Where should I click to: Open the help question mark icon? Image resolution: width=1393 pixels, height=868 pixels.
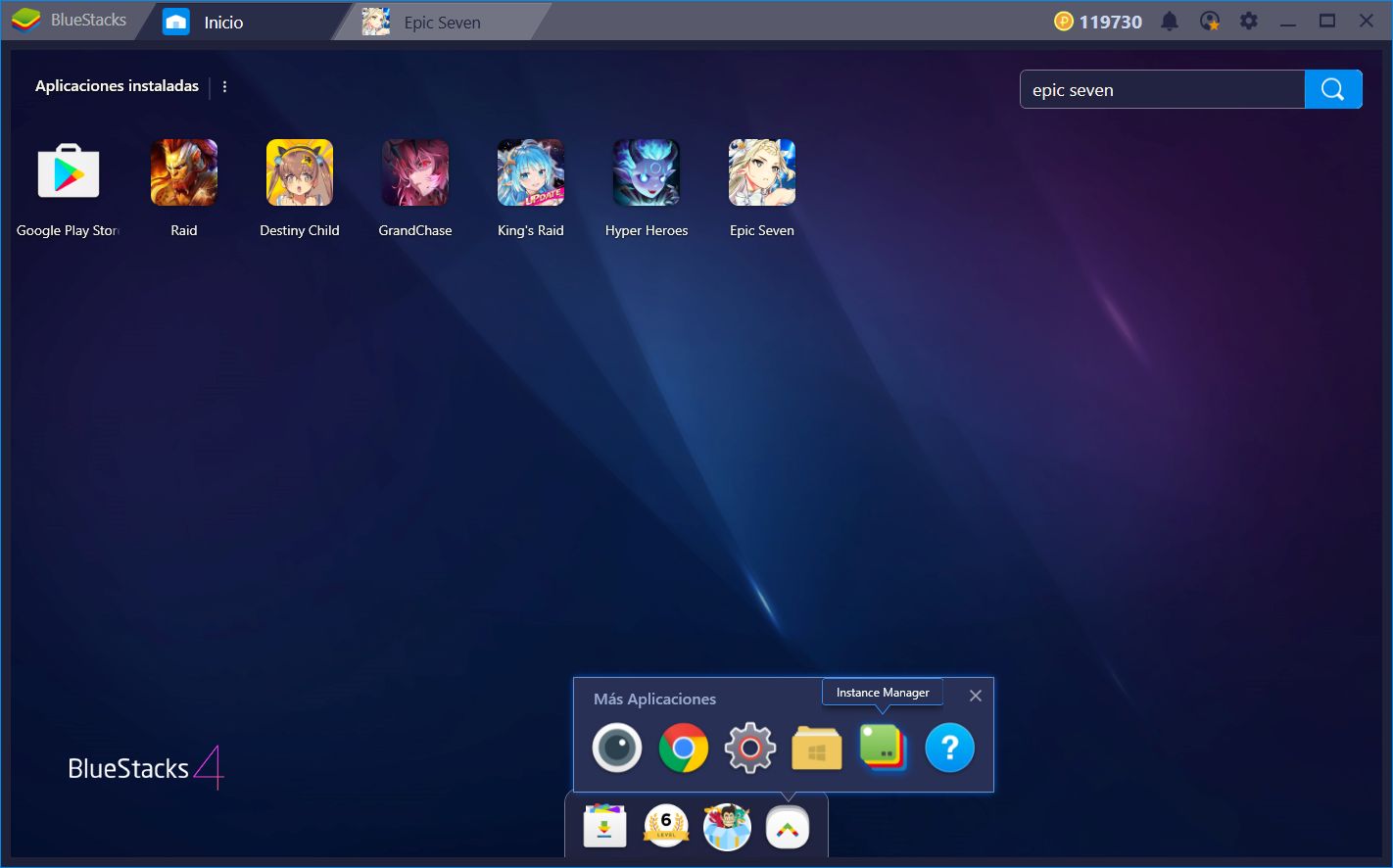coord(950,748)
